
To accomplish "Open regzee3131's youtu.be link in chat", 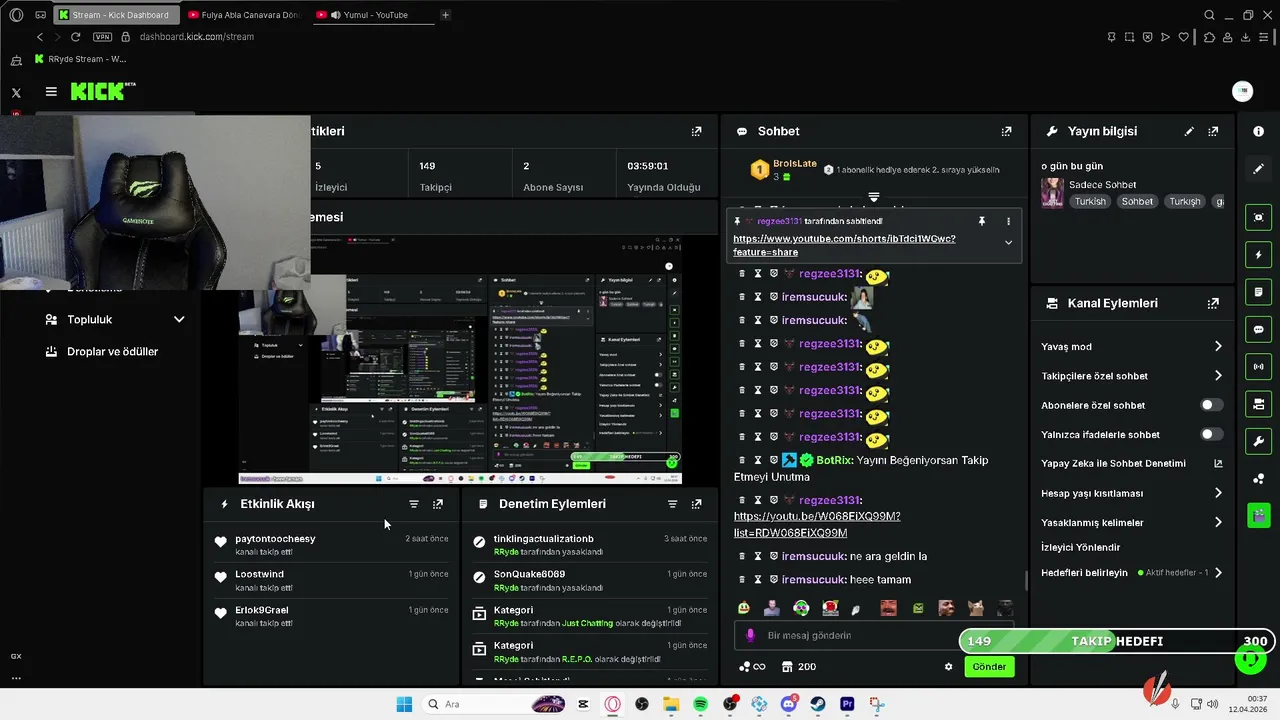I will (817, 524).
